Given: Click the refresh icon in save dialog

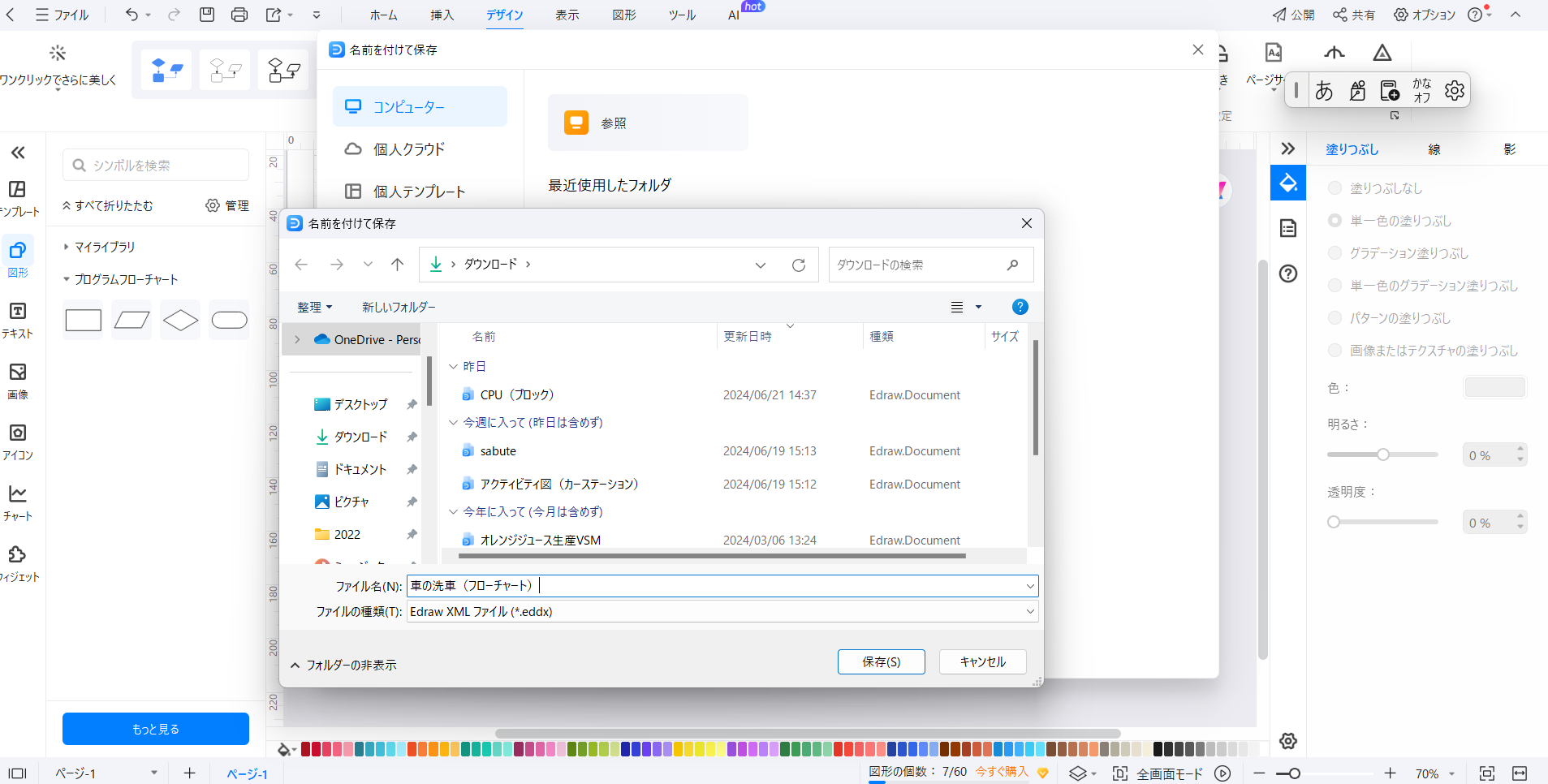Looking at the screenshot, I should coord(799,265).
